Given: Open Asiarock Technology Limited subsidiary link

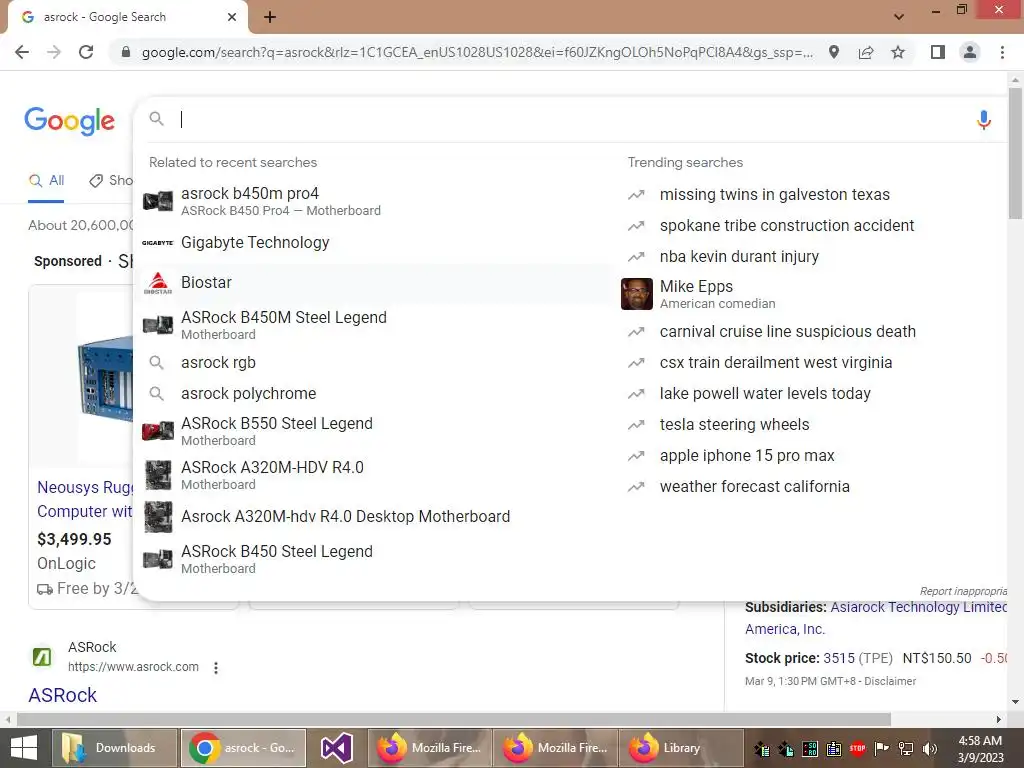Looking at the screenshot, I should click(918, 607).
